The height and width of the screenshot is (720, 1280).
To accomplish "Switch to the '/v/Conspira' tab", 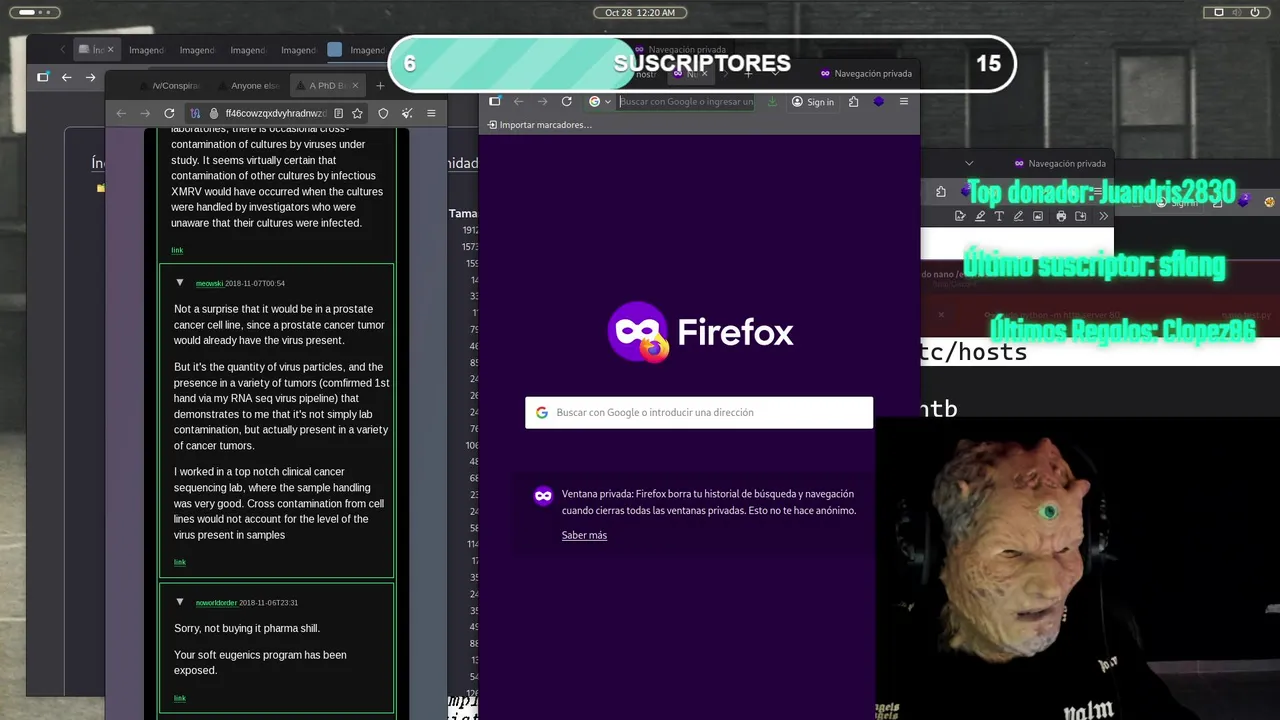I will click(x=170, y=85).
